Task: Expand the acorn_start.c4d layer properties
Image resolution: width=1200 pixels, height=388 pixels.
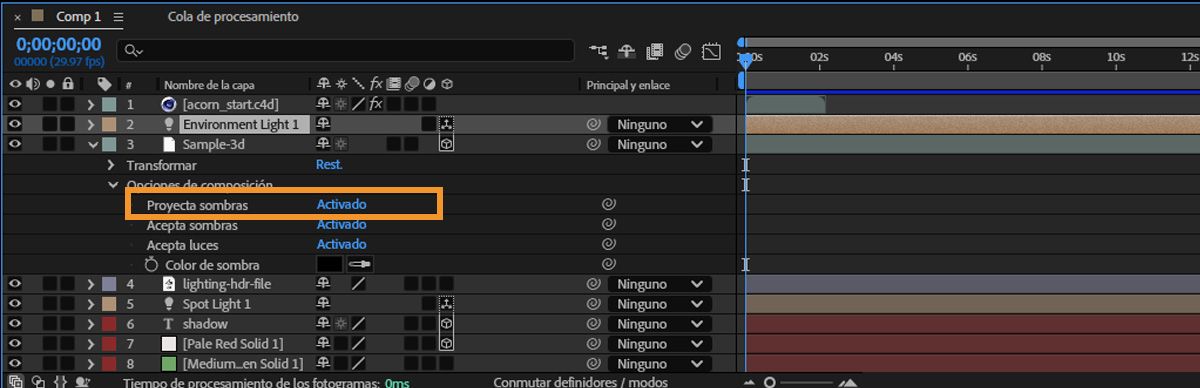Action: pyautogui.click(x=91, y=104)
